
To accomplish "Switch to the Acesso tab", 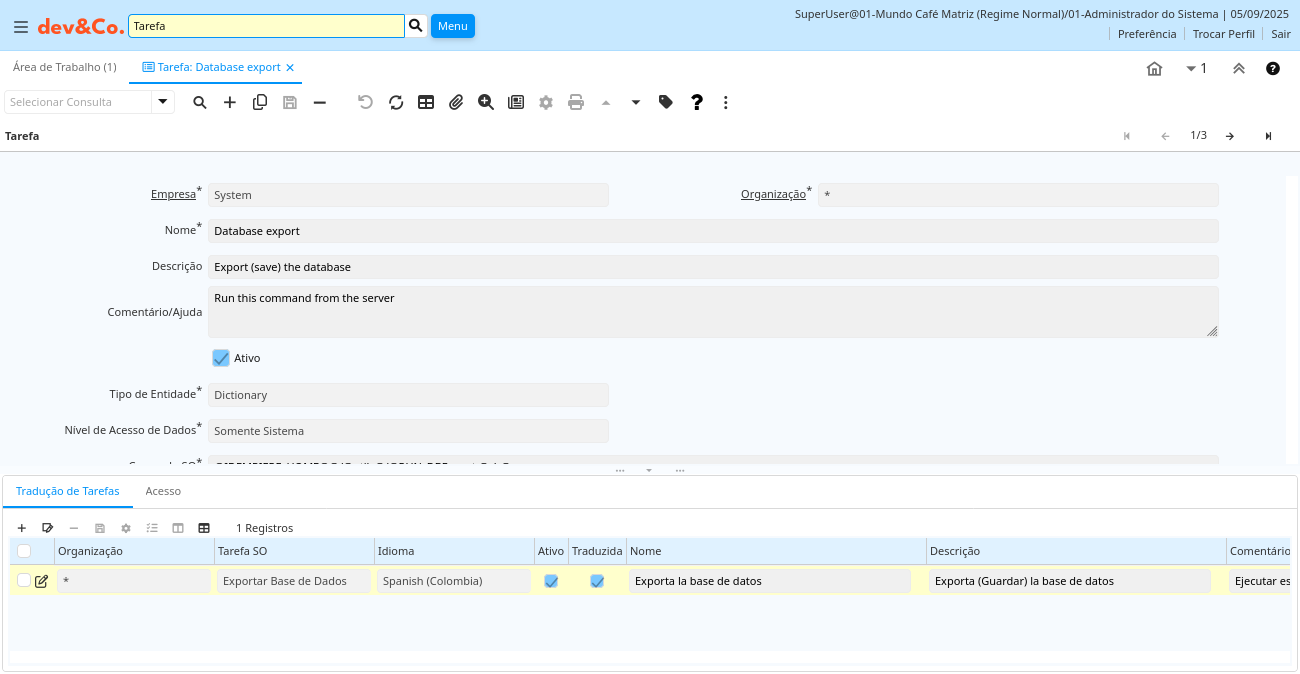I will [x=163, y=491].
